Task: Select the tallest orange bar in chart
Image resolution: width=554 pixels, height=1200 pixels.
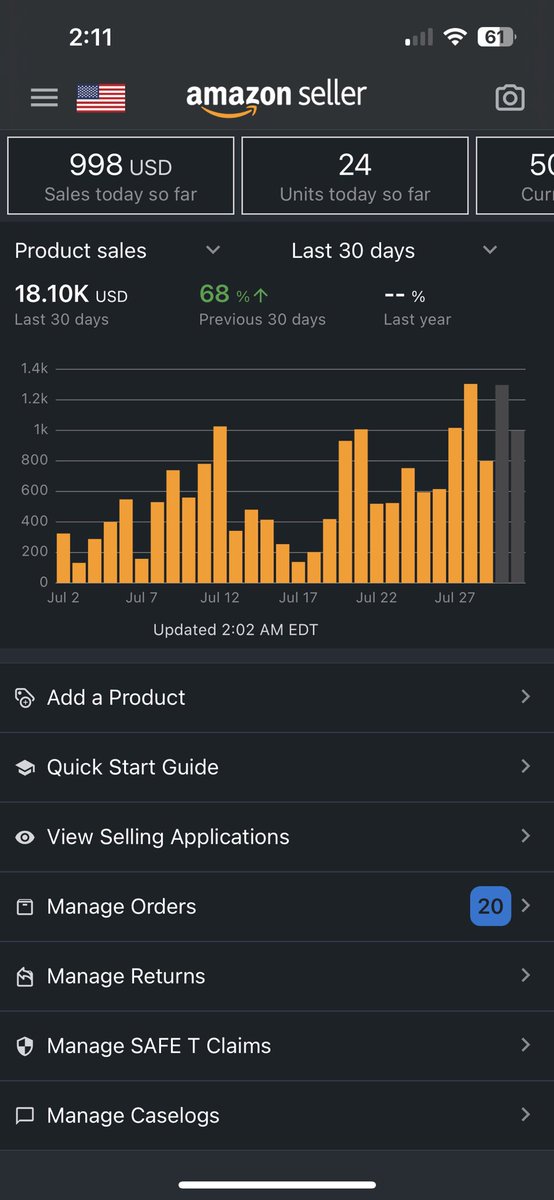Action: 470,483
